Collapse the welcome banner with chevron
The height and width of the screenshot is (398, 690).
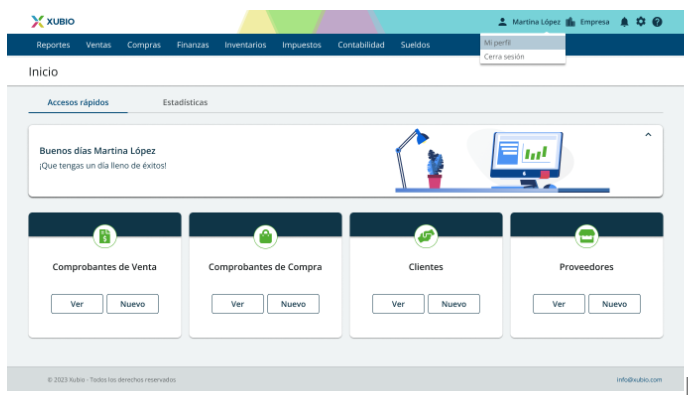(x=648, y=135)
